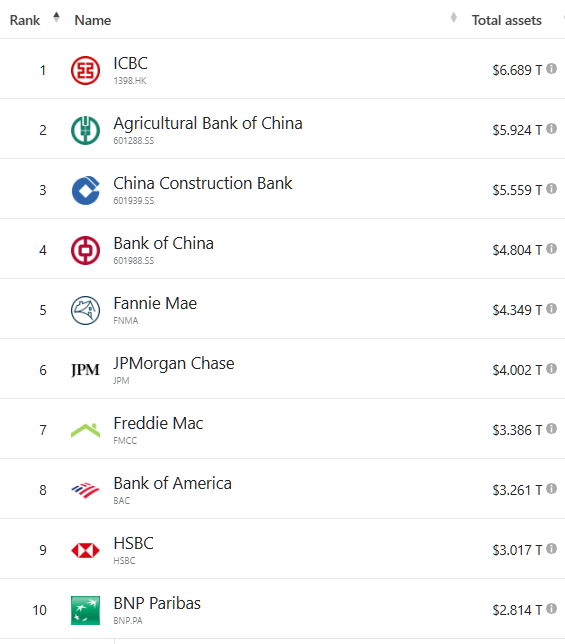The height and width of the screenshot is (644, 565).
Task: Click the Rank column header text
Action: [x=25, y=20]
